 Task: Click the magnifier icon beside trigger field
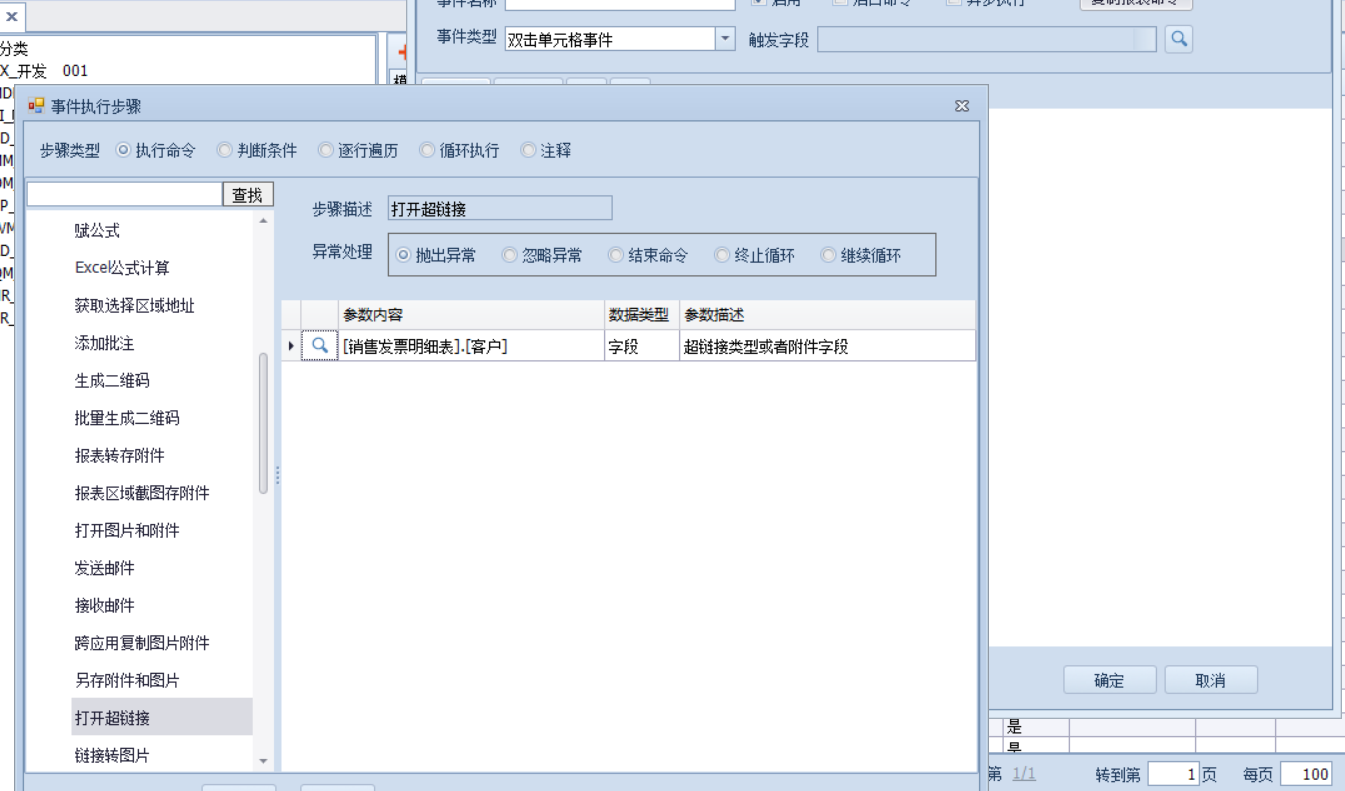[x=1179, y=39]
